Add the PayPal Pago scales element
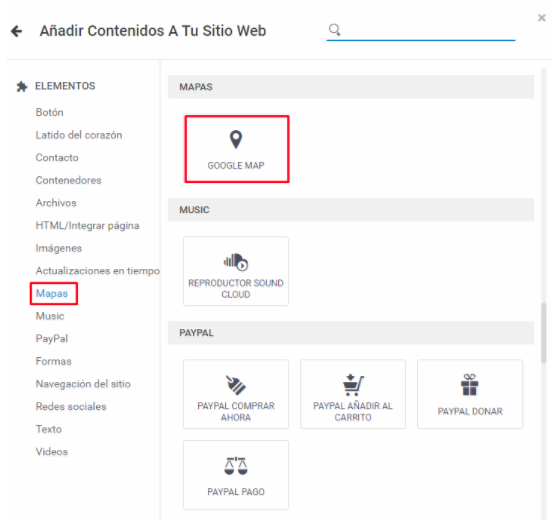This screenshot has width=552, height=523. [236, 474]
